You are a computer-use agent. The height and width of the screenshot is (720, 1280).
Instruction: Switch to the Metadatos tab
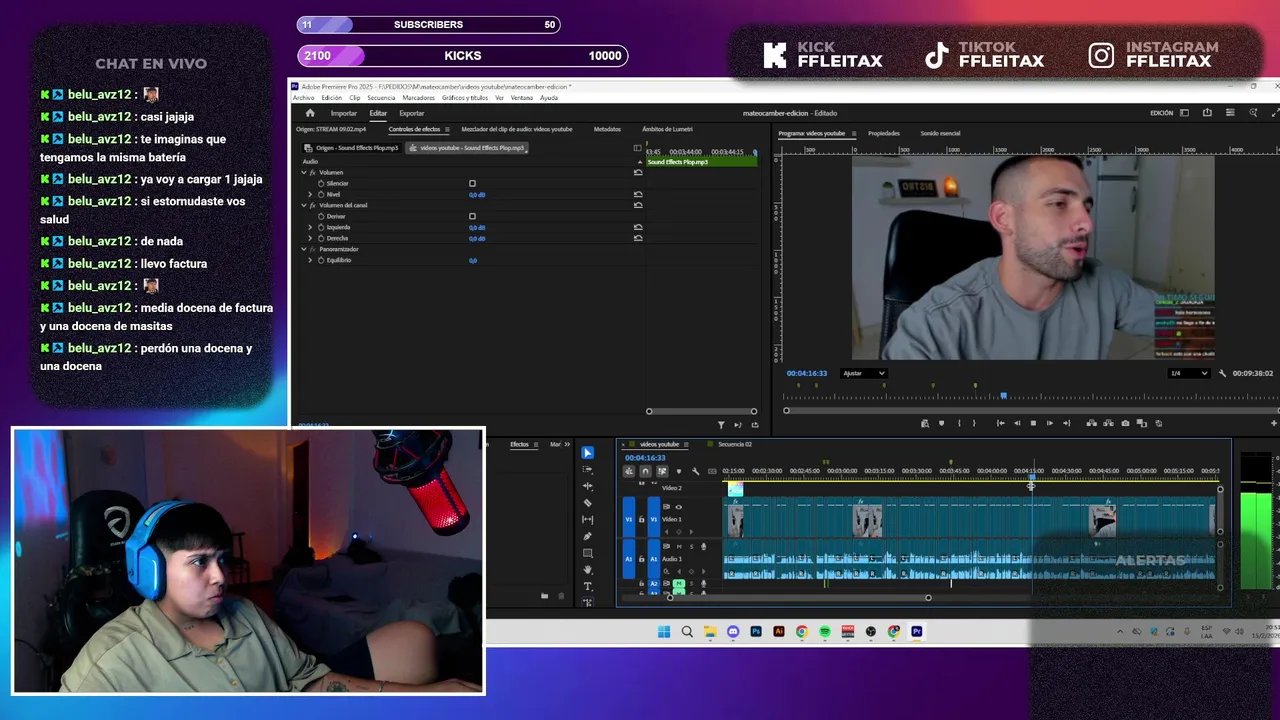(x=607, y=129)
